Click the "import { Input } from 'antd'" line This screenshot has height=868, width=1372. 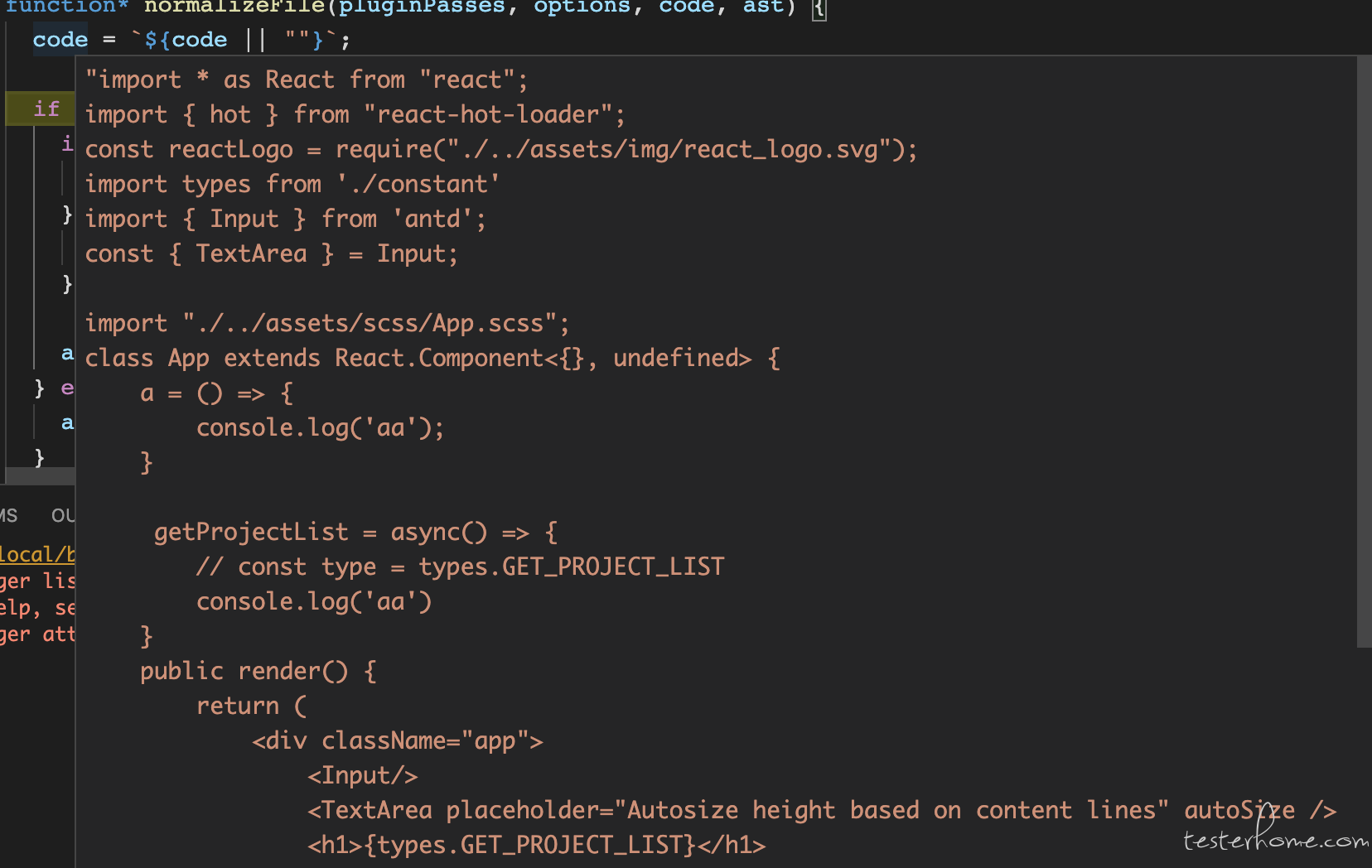click(286, 219)
